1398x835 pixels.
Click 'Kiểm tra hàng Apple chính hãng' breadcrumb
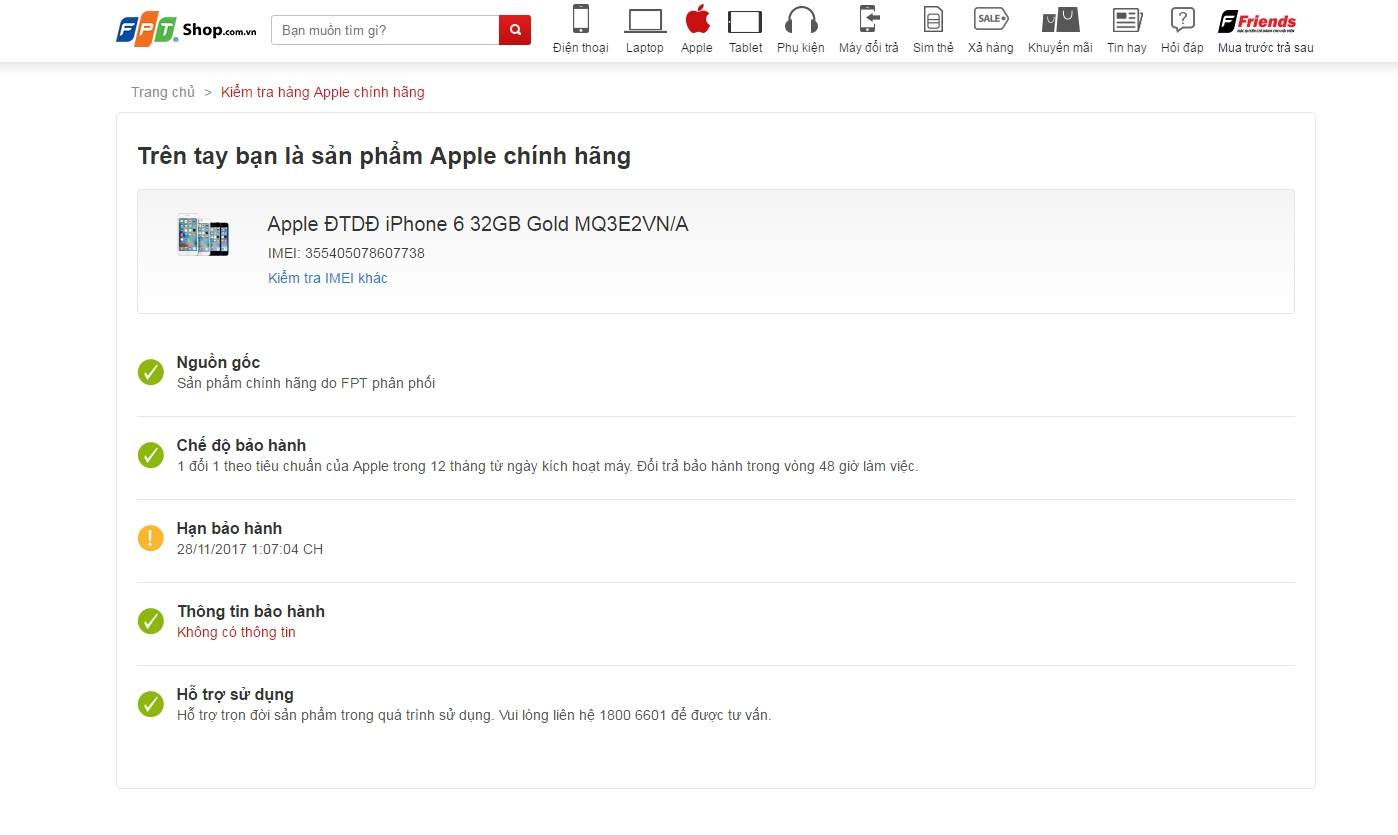pos(322,92)
